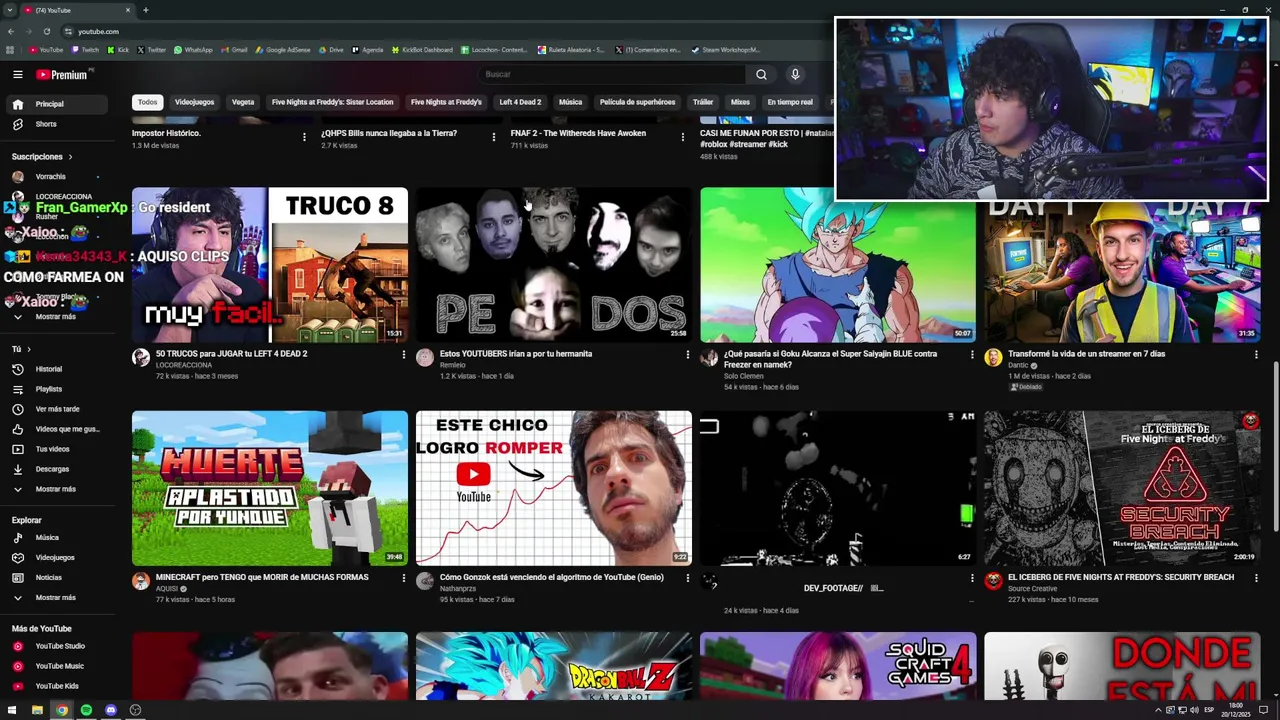
Task: Open Tus videos in sidebar
Action: [52, 449]
